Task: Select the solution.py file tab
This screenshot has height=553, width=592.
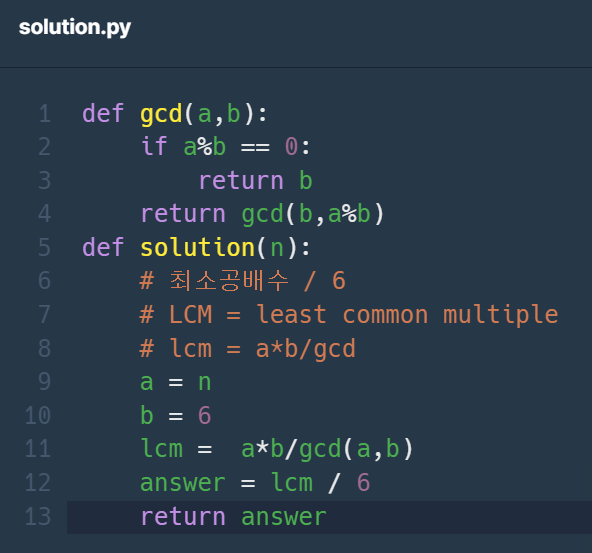Action: tap(75, 28)
